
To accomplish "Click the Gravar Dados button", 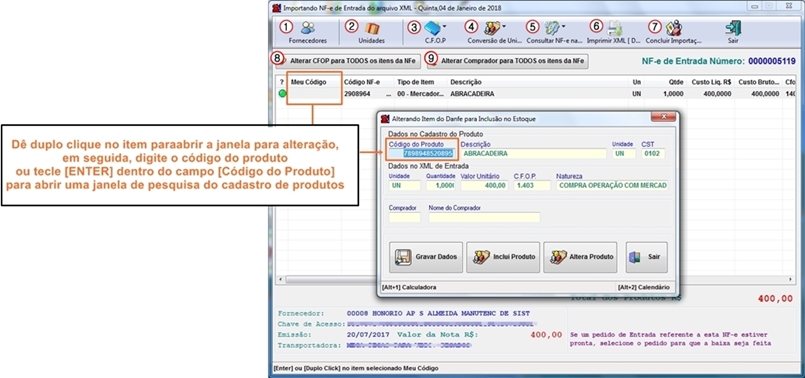I will pyautogui.click(x=426, y=257).
